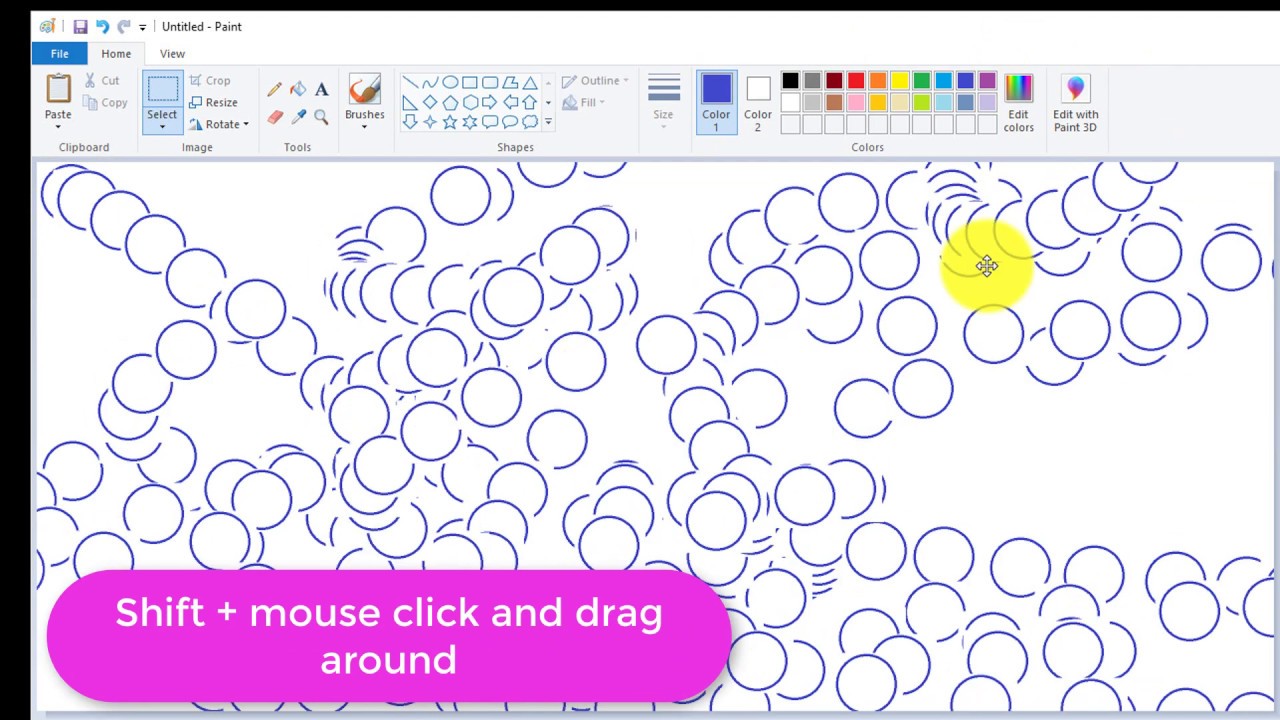1280x720 pixels.
Task: Open the Paint app icon menu
Action: (x=47, y=27)
